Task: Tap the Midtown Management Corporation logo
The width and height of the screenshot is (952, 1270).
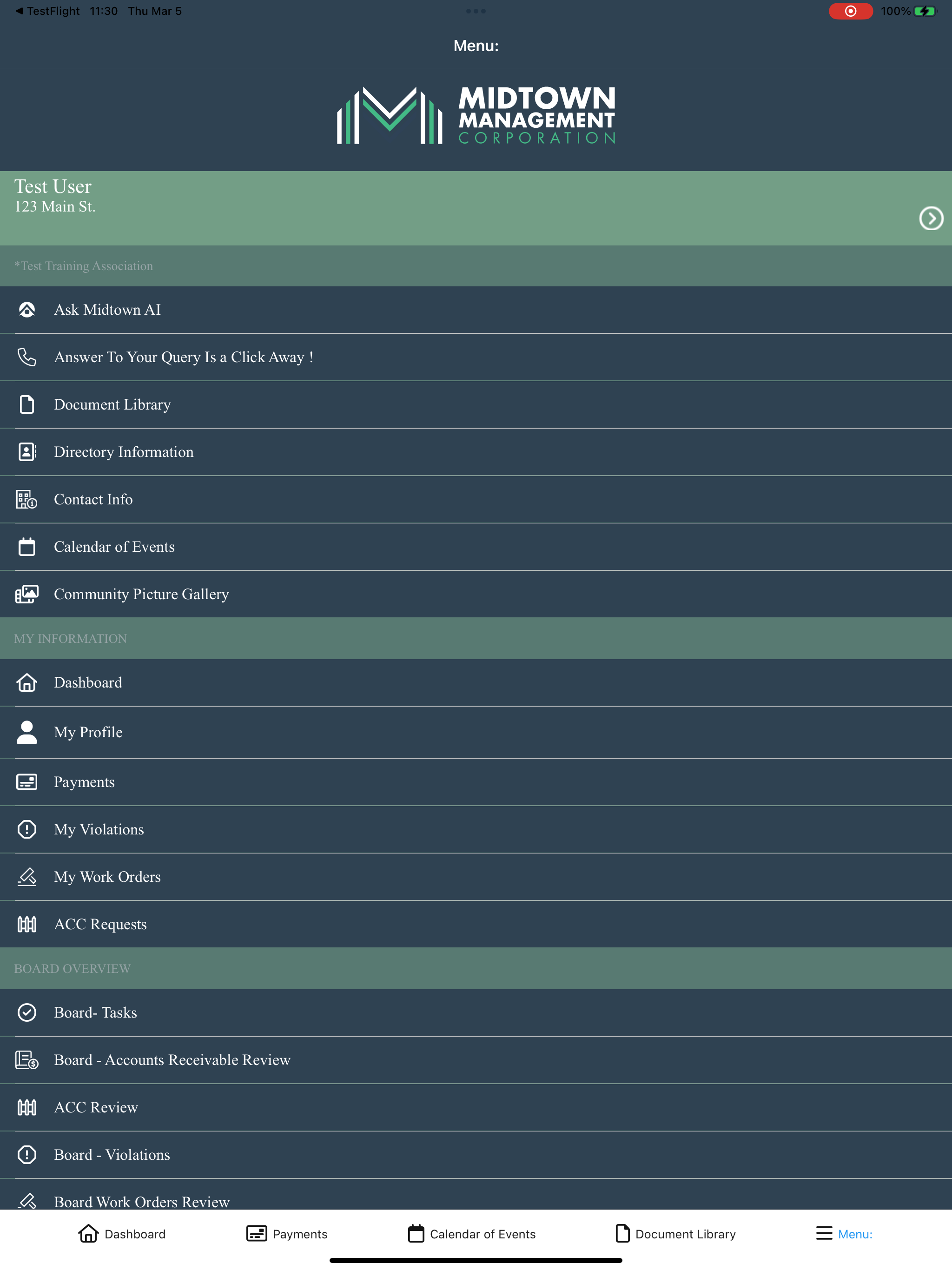Action: 476,115
